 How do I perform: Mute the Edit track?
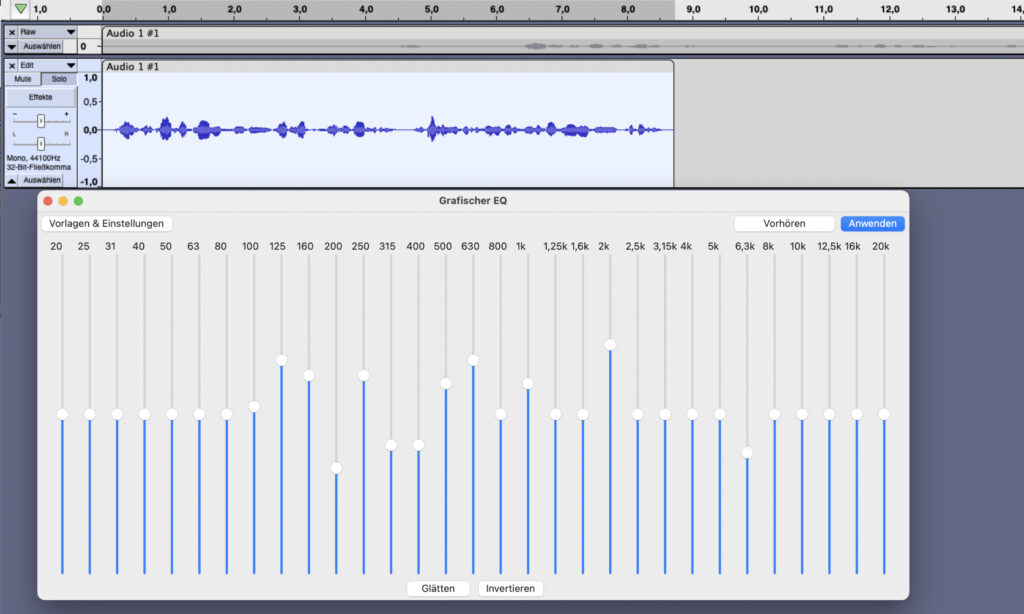(23, 79)
